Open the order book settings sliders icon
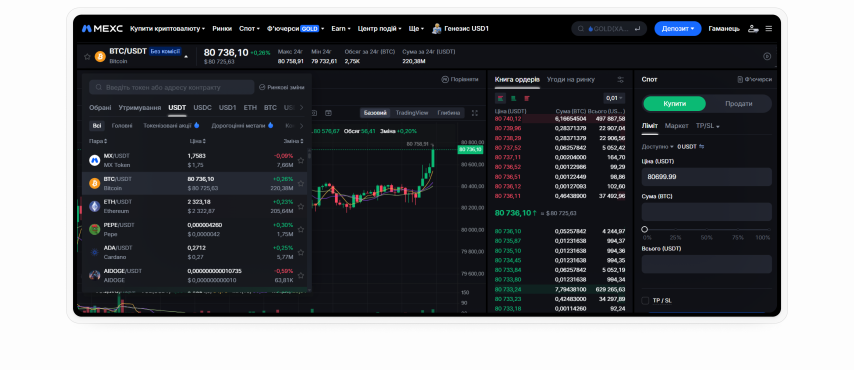 pos(620,80)
